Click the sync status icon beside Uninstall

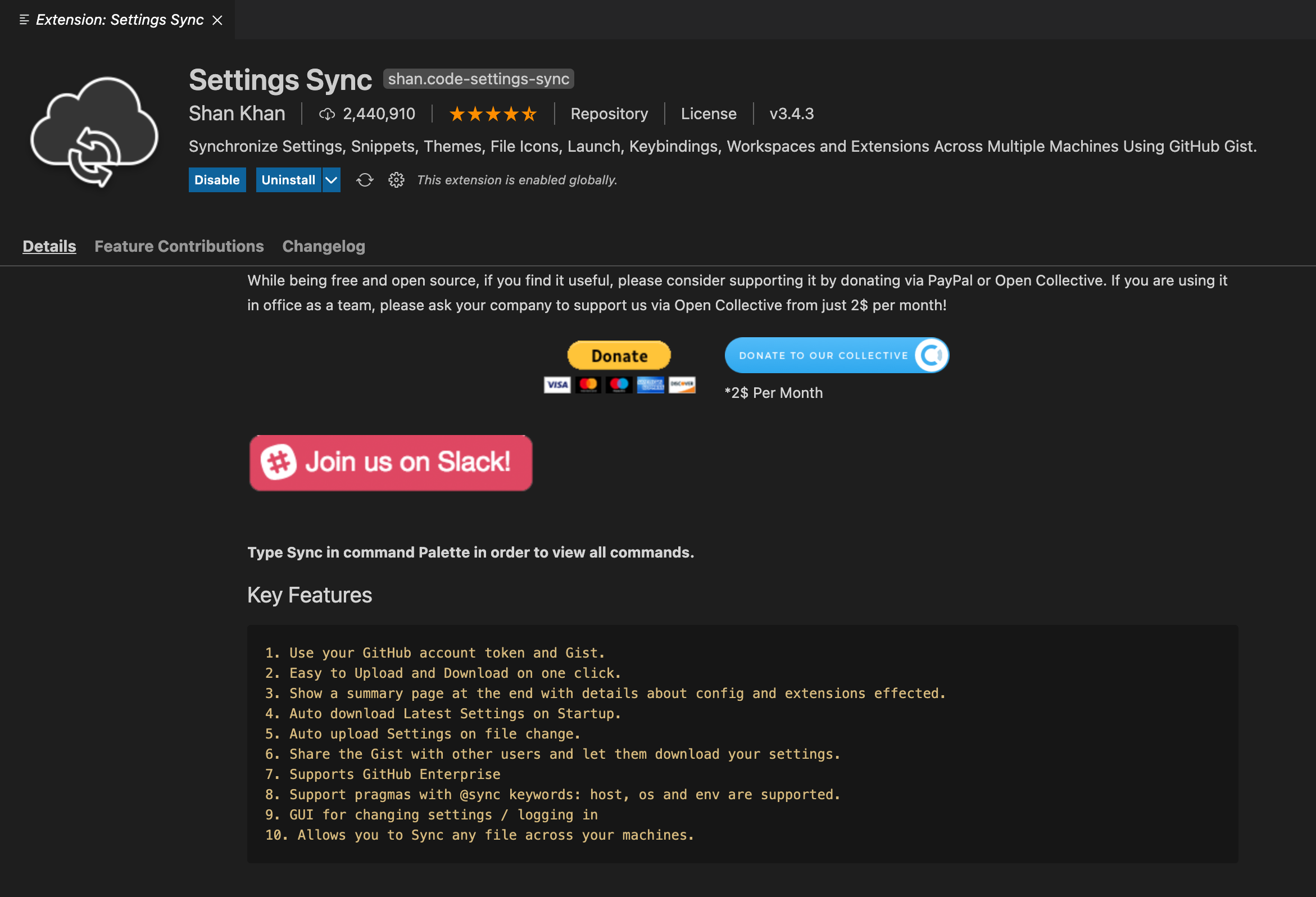[x=365, y=180]
